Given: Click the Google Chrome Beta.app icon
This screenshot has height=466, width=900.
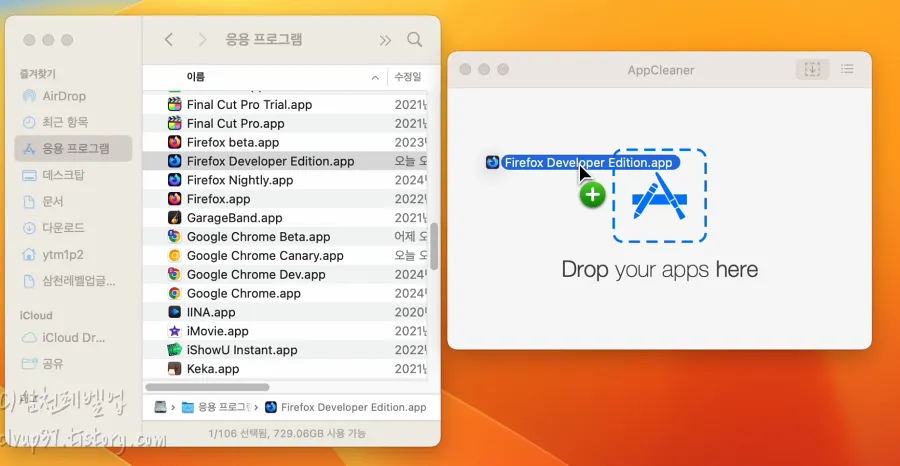Looking at the screenshot, I should 174,236.
